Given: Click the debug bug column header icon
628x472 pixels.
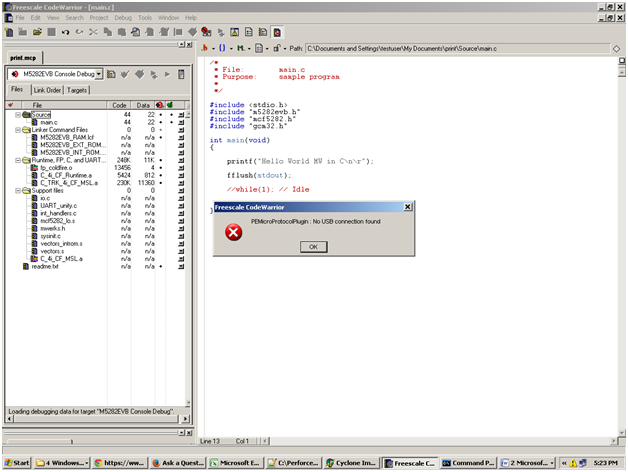Looking at the screenshot, I should click(160, 105).
